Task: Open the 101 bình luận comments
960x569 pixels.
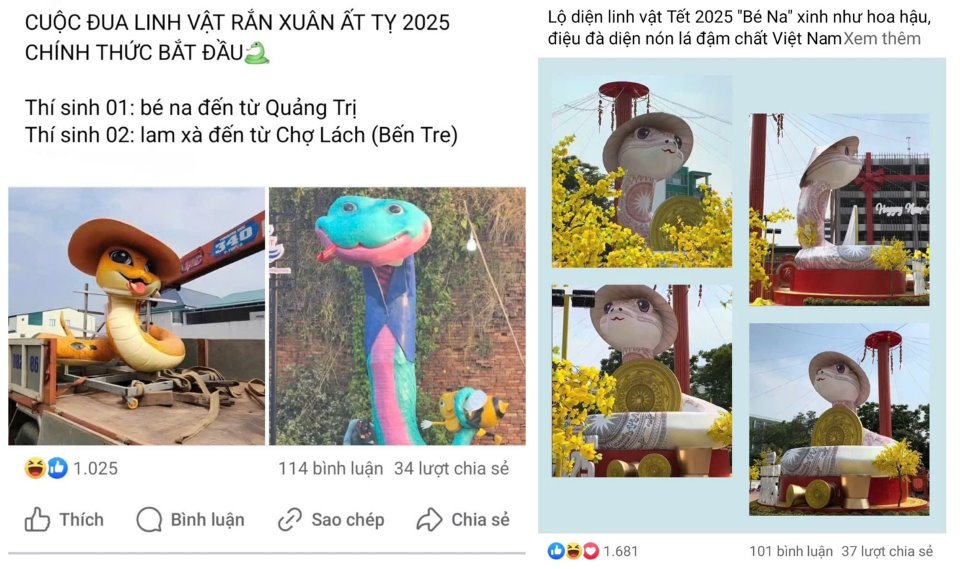Action: pyautogui.click(x=790, y=551)
